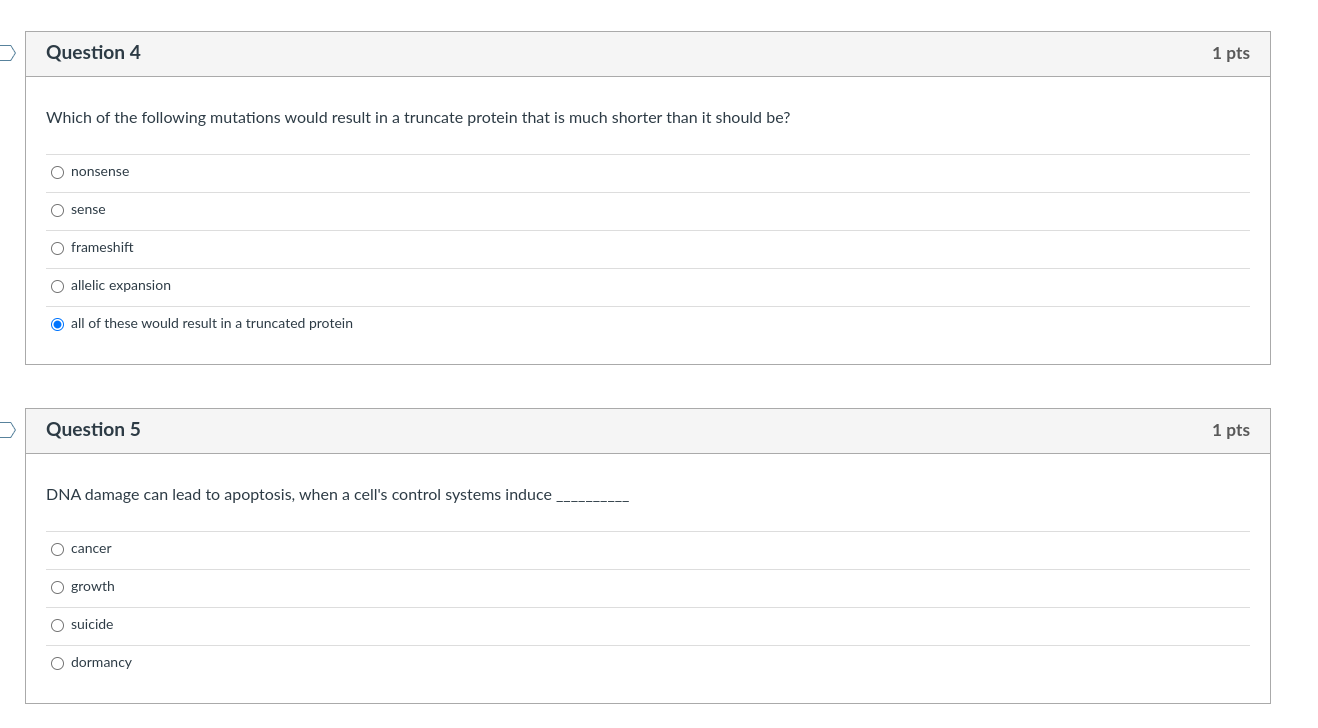This screenshot has width=1318, height=728.
Task: Click the suicide answer label text
Action: coord(92,625)
